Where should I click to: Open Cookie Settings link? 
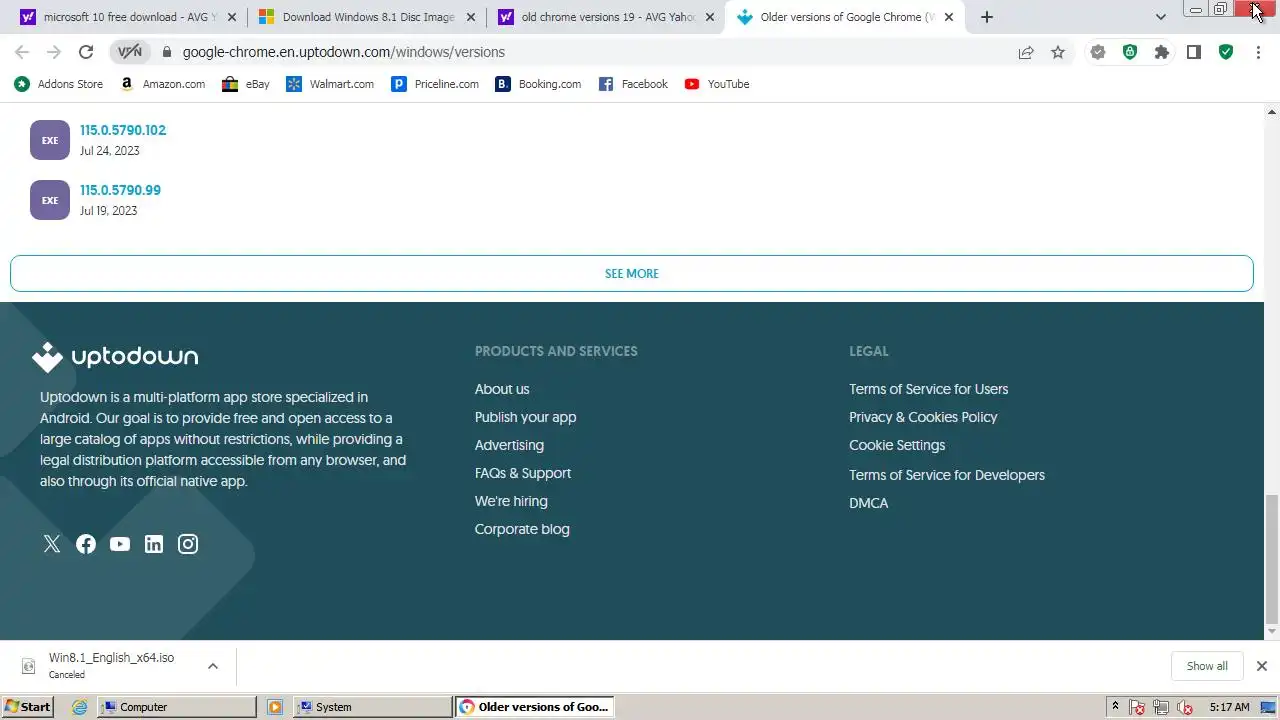[x=897, y=445]
